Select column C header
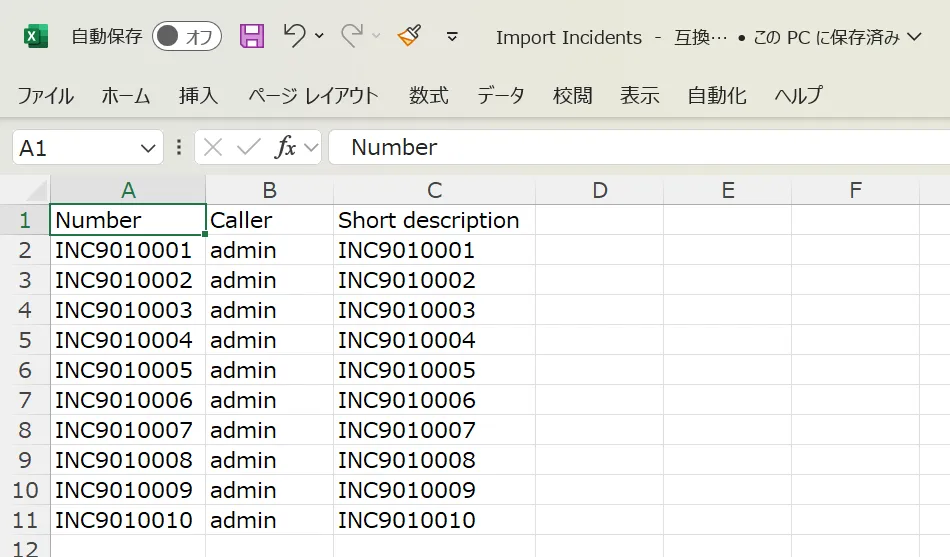The image size is (950, 557). 434,190
